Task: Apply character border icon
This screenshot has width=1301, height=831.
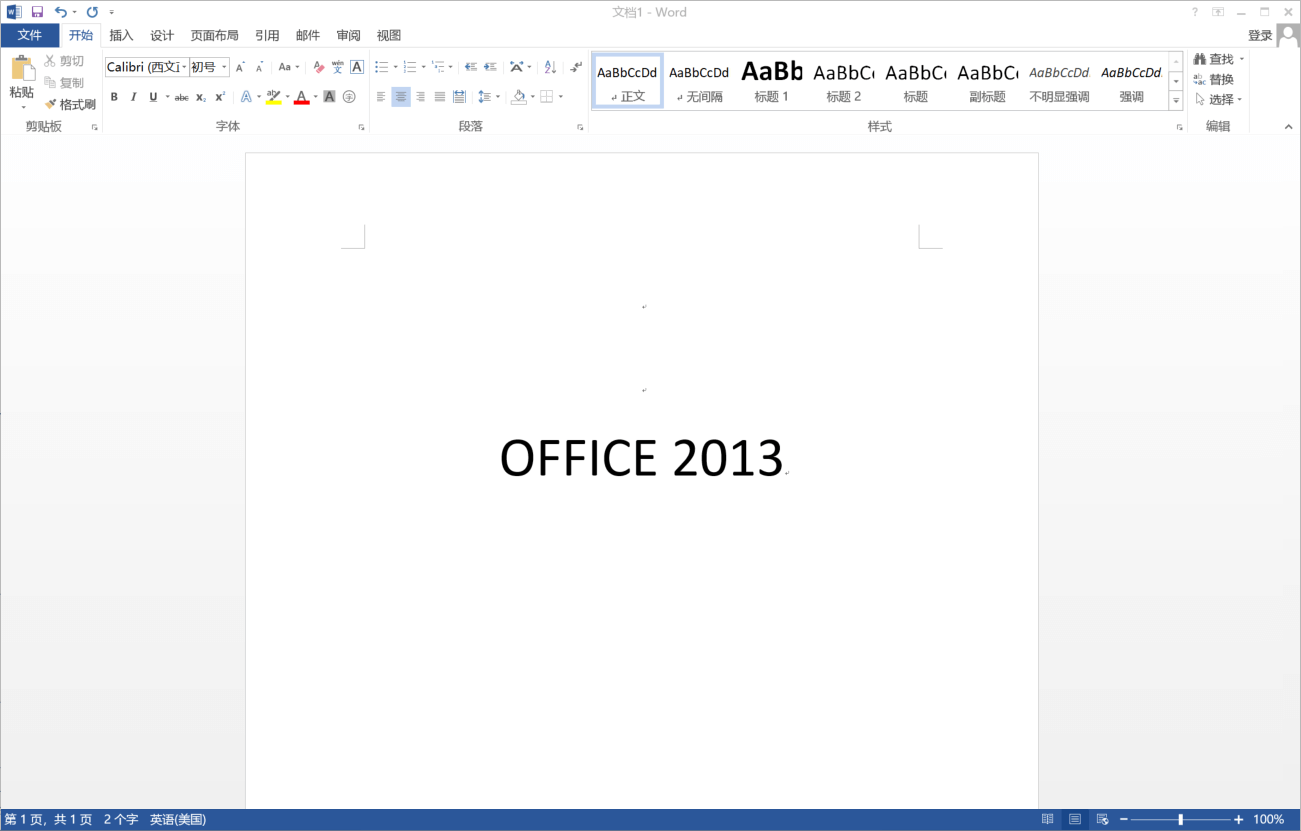Action: tap(357, 67)
